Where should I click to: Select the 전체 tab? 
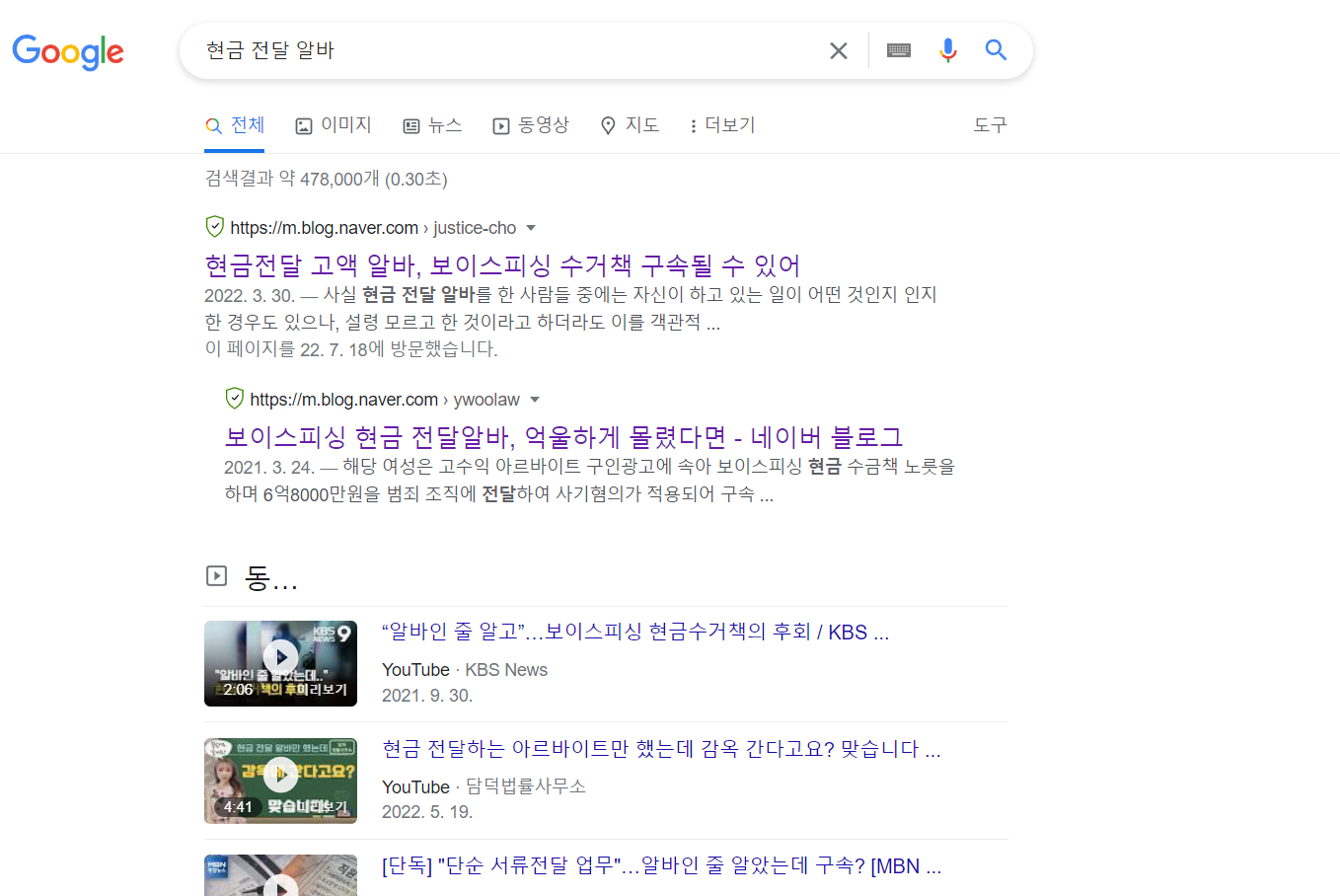coord(235,125)
